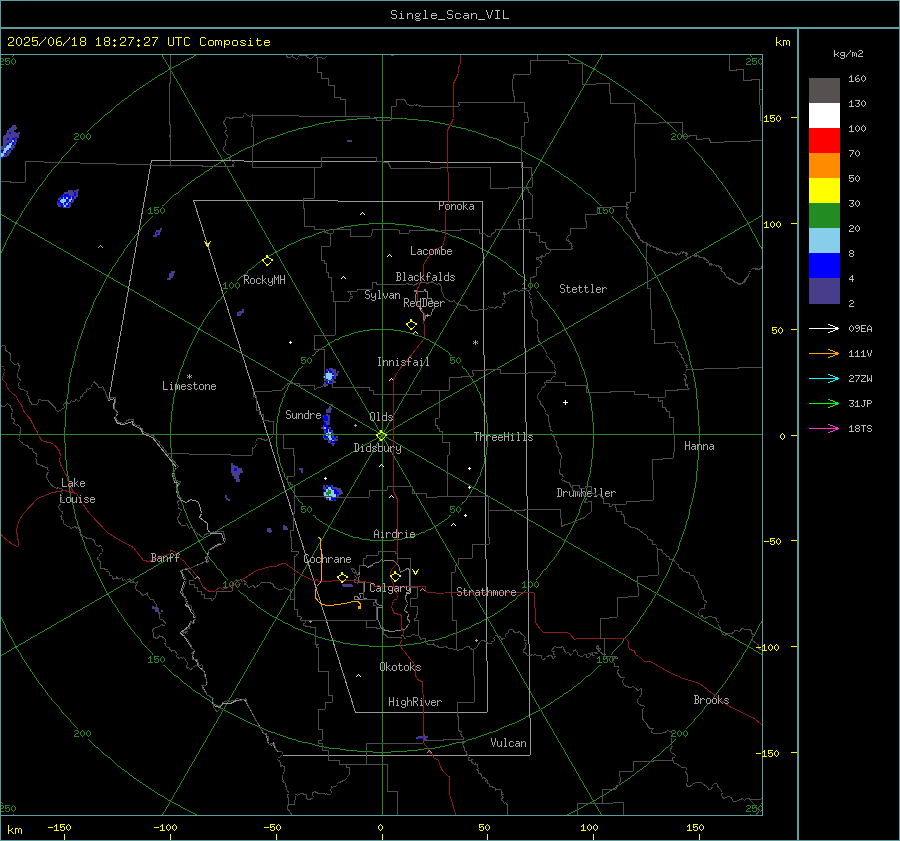Viewport: 900px width, 841px height.
Task: Click the storm cell just east of Sundre
Action: pyautogui.click(x=328, y=428)
